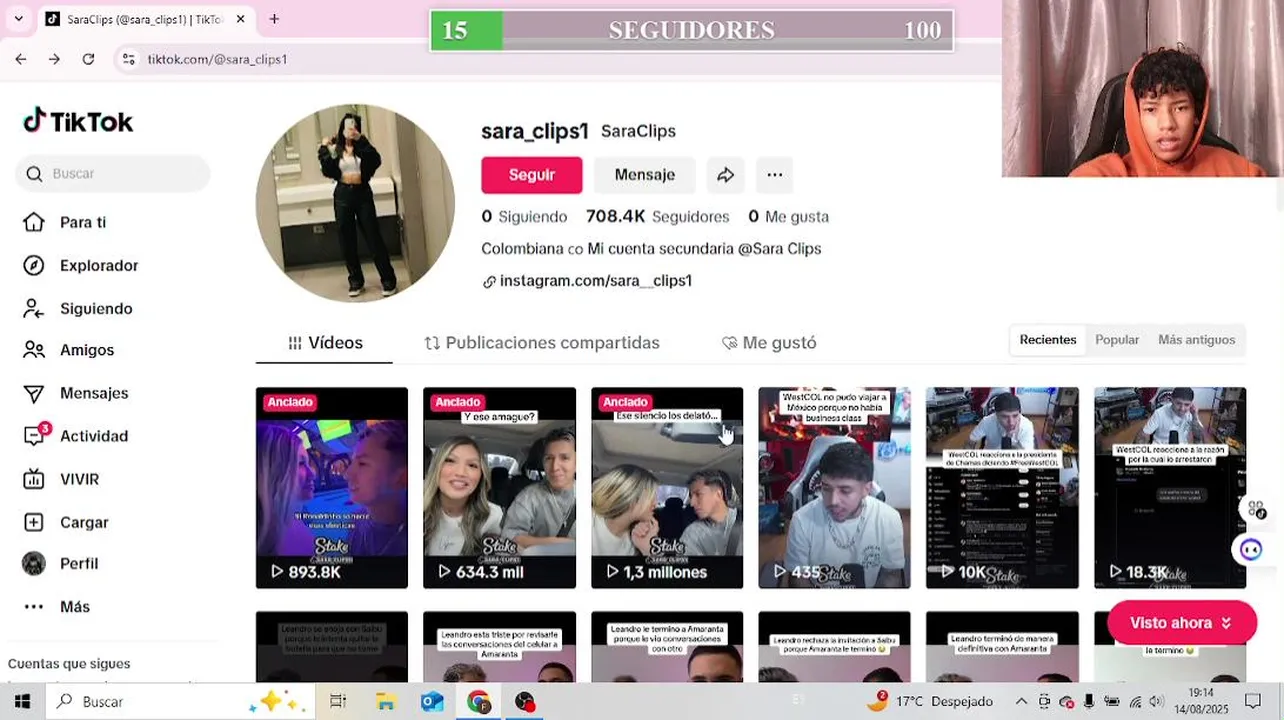Switch to the Me gustó tab
The image size is (1284, 720).
pos(769,343)
